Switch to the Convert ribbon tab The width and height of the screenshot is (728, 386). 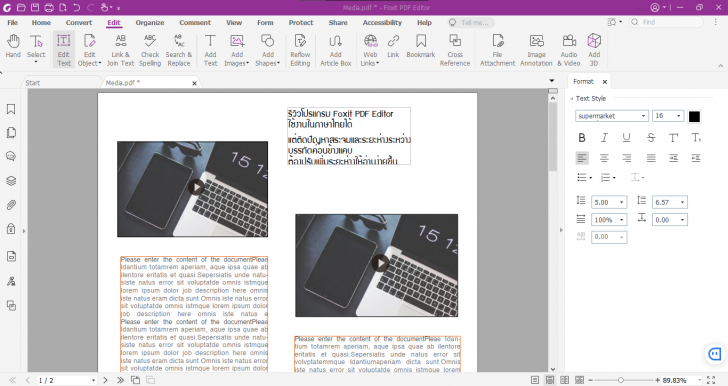tap(79, 22)
